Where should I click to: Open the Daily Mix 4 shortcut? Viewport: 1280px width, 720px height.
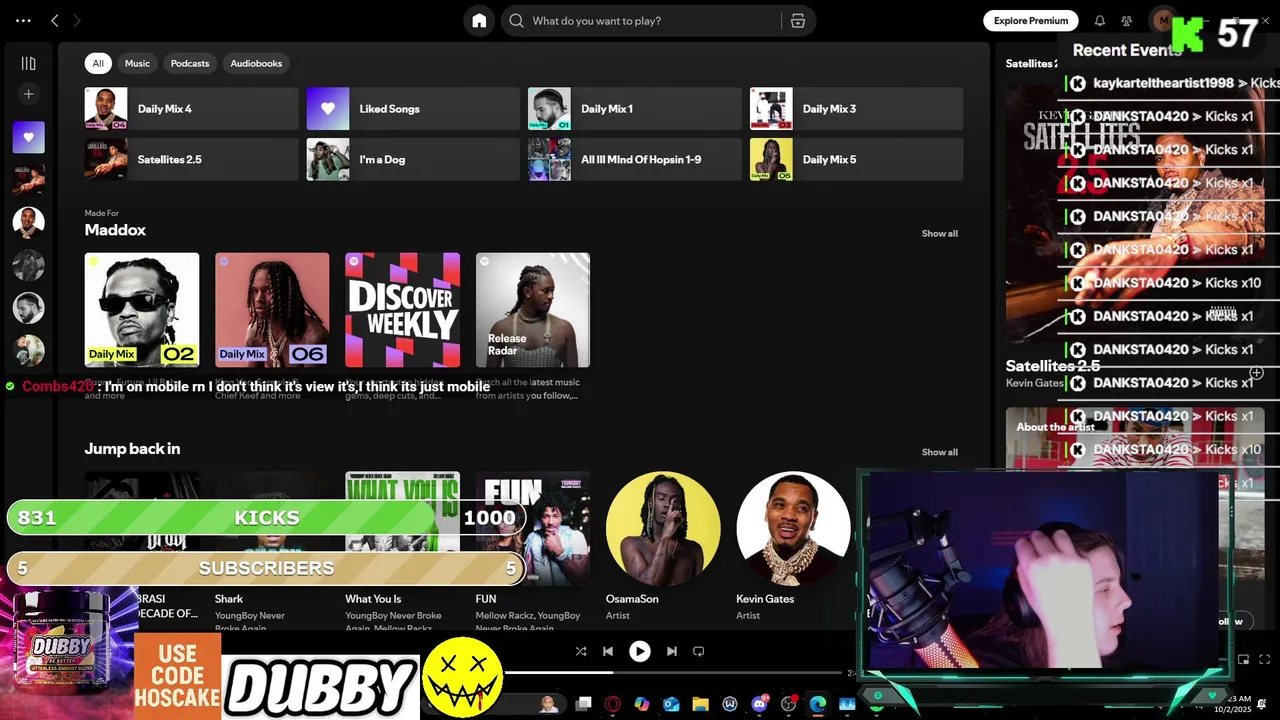coord(191,109)
